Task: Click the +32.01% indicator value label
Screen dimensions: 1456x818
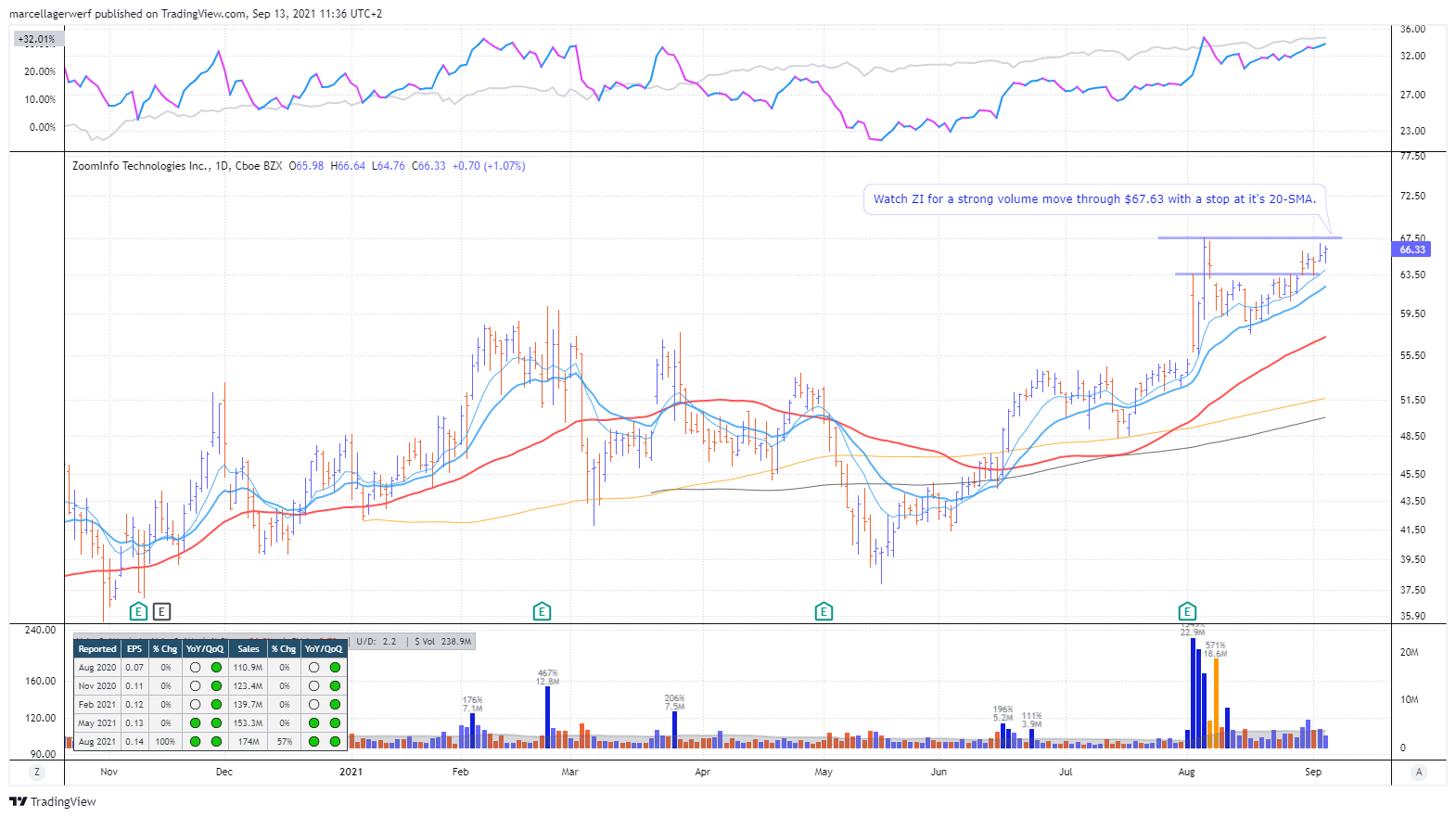Action: coord(37,39)
